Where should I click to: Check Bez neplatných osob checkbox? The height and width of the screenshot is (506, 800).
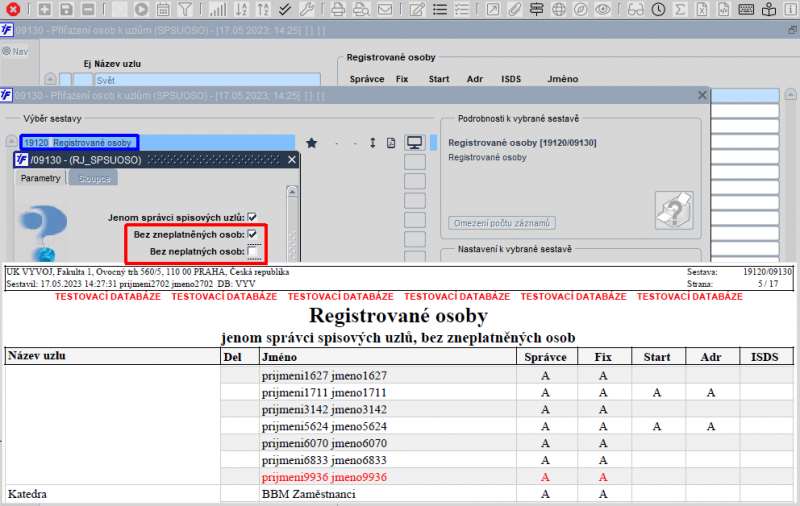(x=252, y=251)
